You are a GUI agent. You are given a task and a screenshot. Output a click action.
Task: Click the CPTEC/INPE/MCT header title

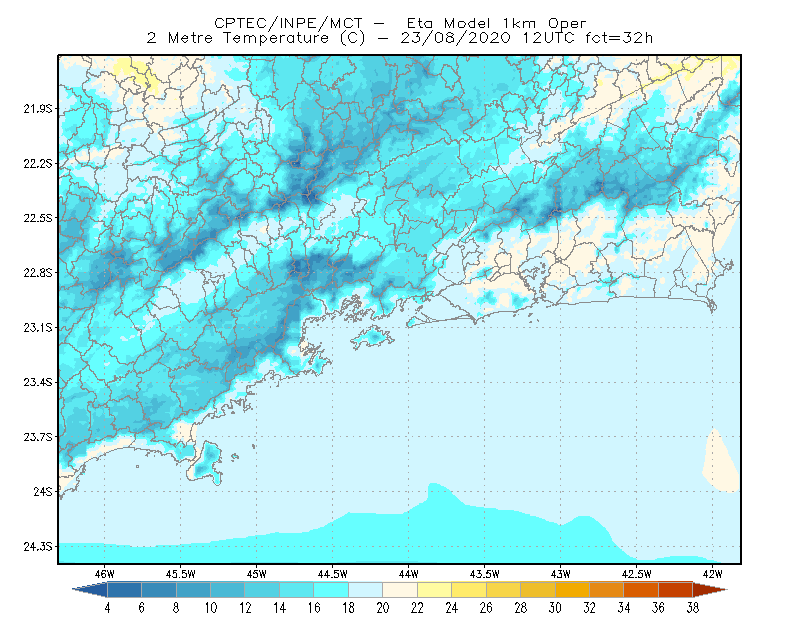[x=288, y=23]
